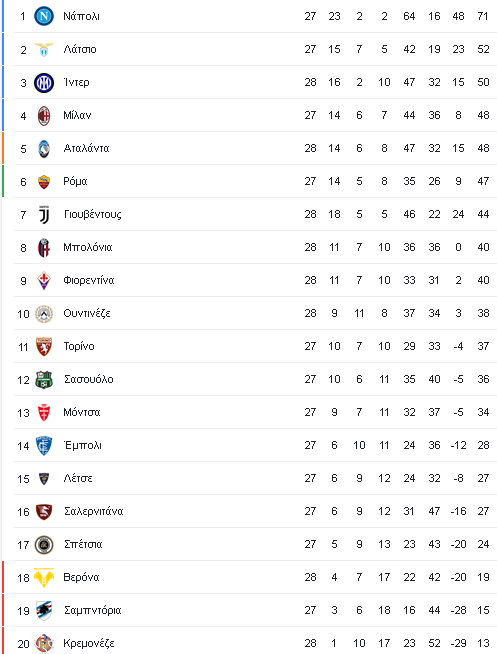Select the Inter club logo
Viewport: 497px width, 654px height.
pyautogui.click(x=44, y=83)
